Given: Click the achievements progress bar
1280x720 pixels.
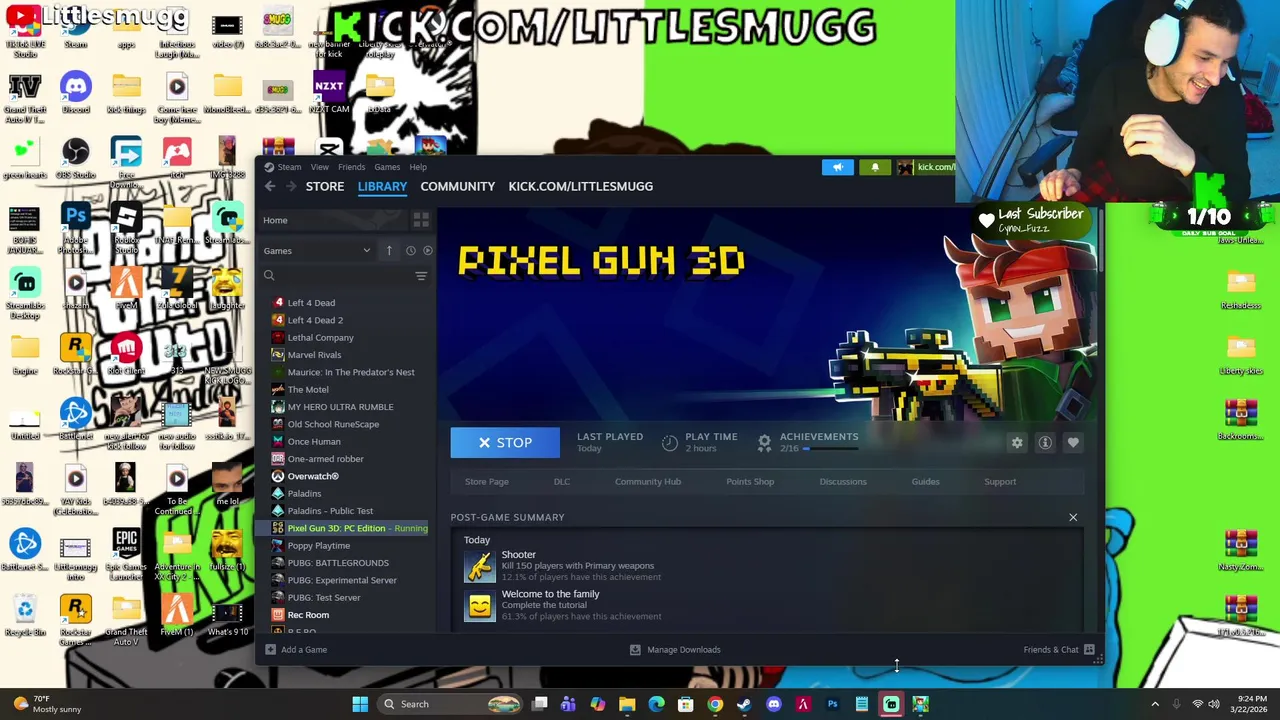Looking at the screenshot, I should pyautogui.click(x=829, y=448).
